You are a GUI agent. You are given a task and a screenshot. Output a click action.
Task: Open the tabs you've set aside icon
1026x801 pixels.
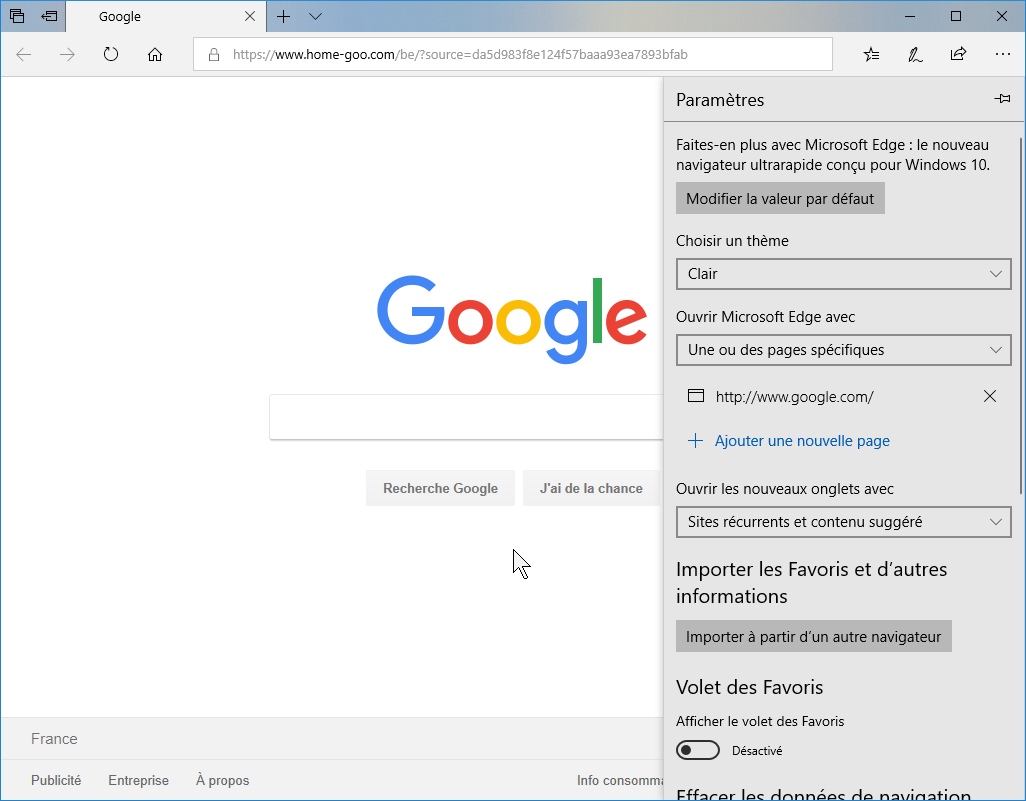tap(17, 16)
